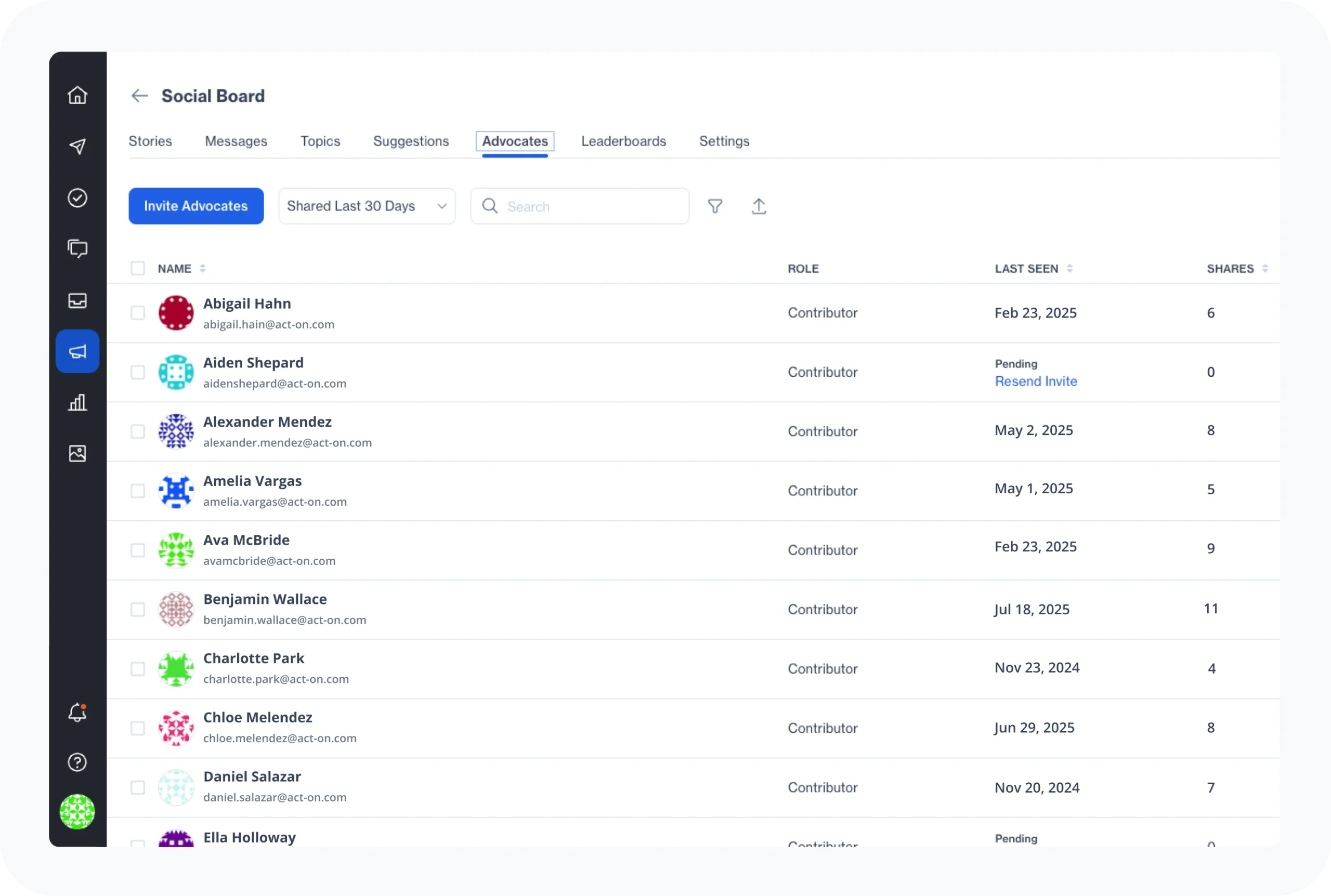Click the filter funnel icon
Viewport: 1331px width, 896px height.
click(715, 206)
